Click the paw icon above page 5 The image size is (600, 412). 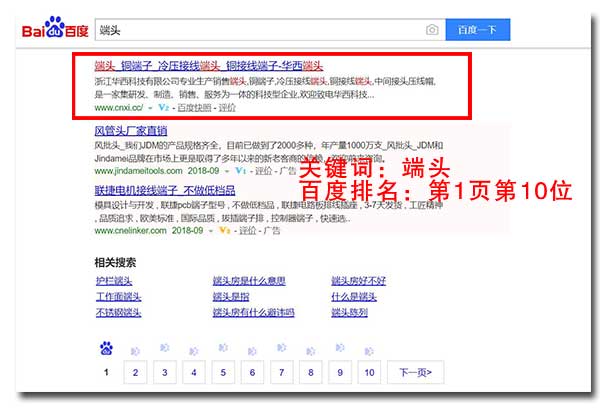(223, 347)
